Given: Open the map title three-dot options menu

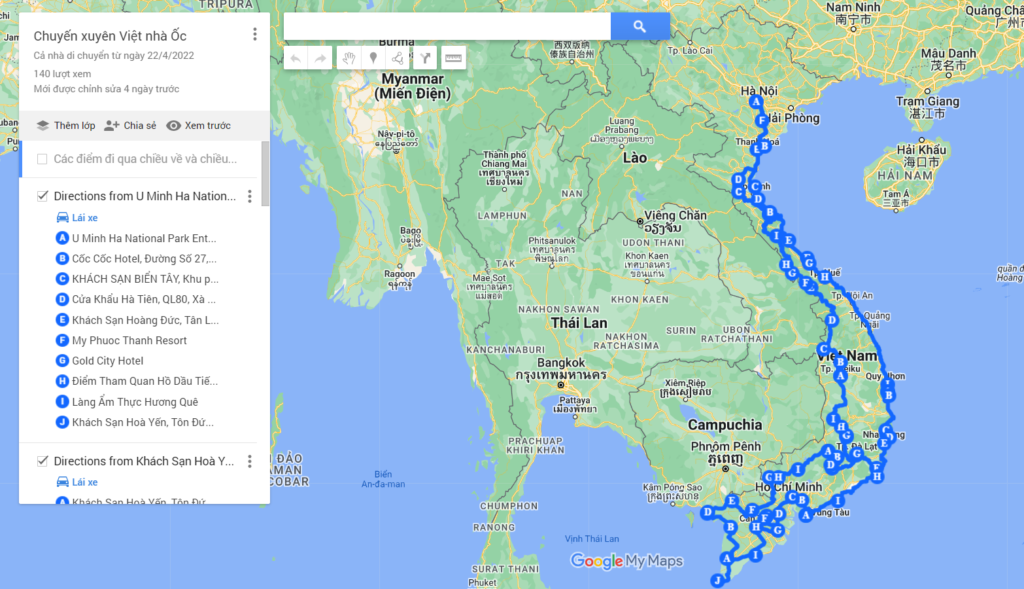Looking at the screenshot, I should tap(255, 35).
